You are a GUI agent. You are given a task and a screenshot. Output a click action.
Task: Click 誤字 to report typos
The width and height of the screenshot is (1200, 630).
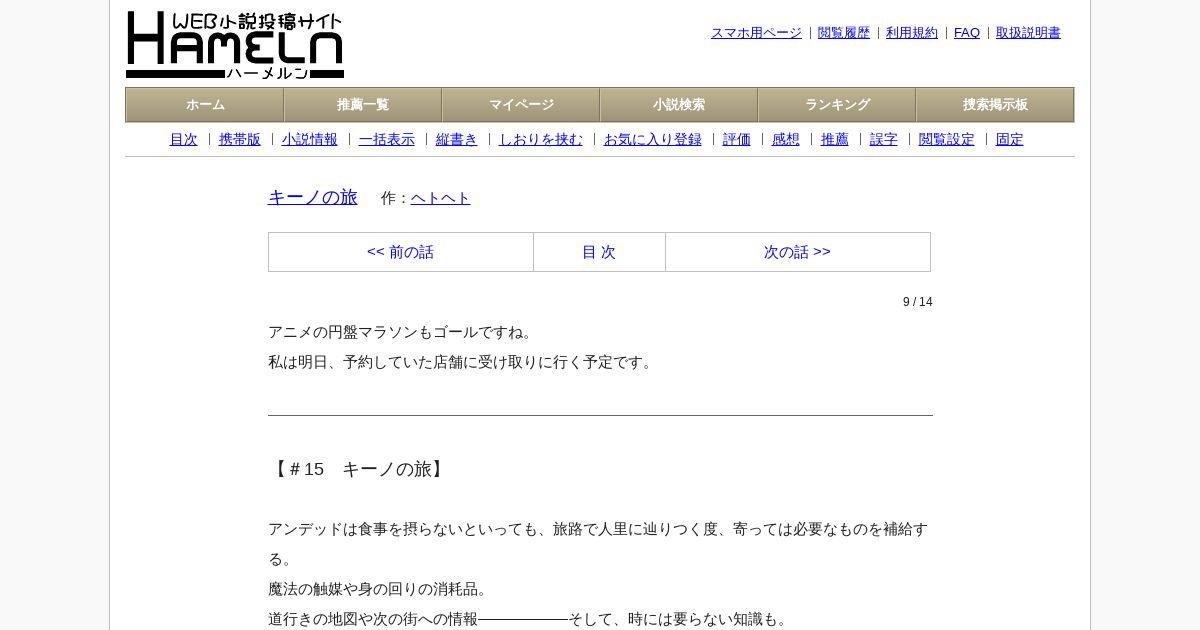tap(884, 140)
